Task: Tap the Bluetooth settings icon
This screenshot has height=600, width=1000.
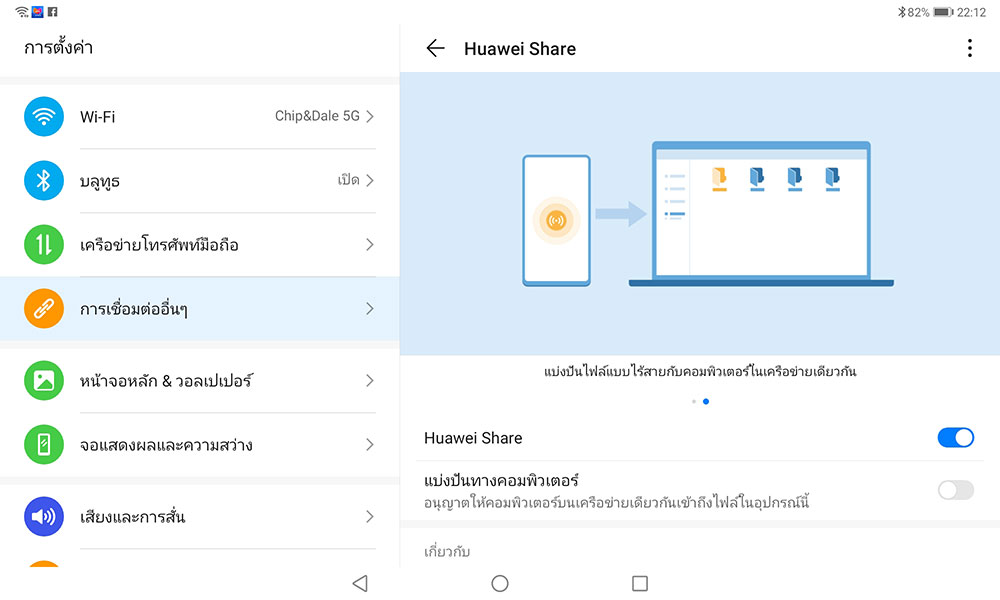Action: (x=43, y=181)
